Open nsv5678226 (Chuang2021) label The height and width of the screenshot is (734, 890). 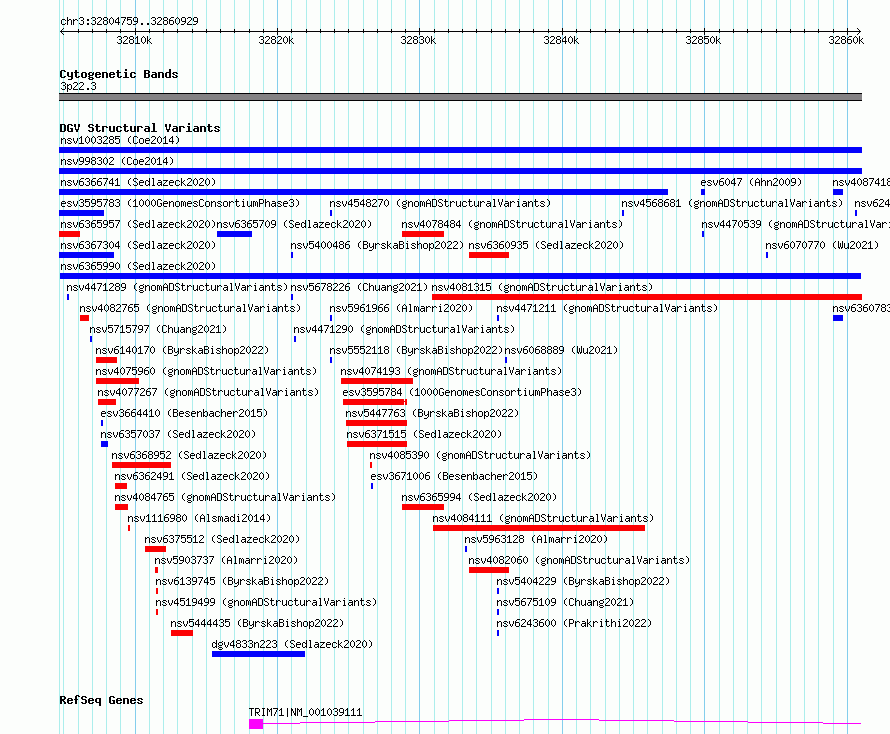point(359,287)
